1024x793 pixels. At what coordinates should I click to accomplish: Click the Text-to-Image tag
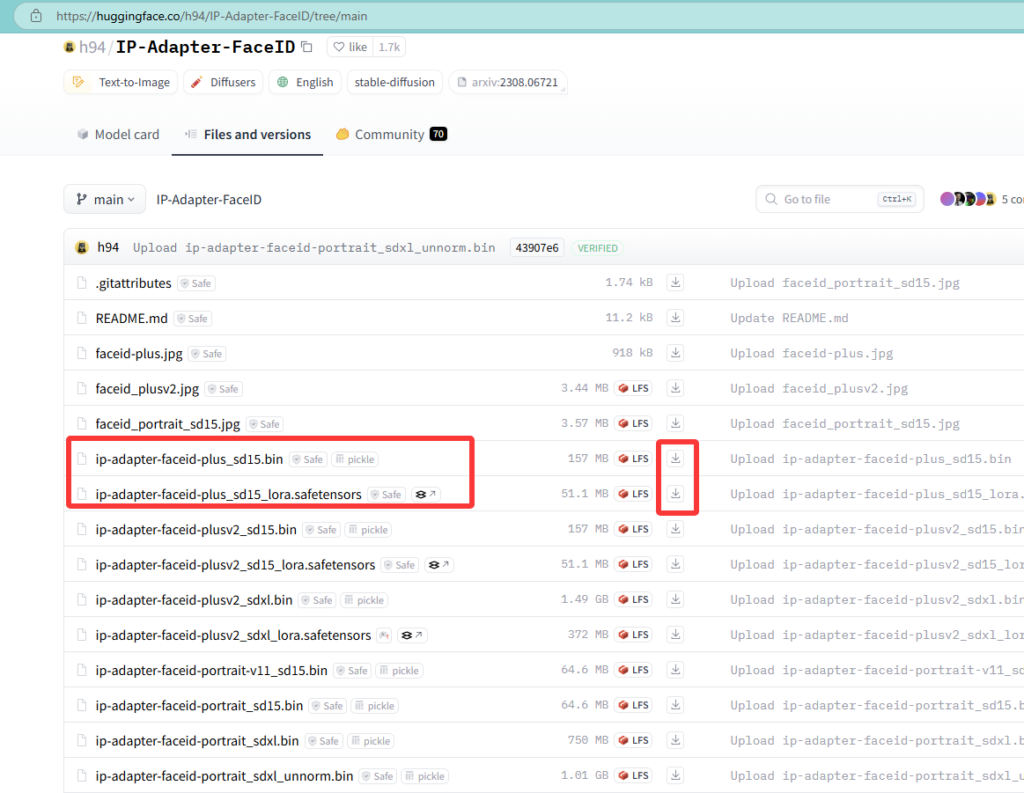[121, 82]
